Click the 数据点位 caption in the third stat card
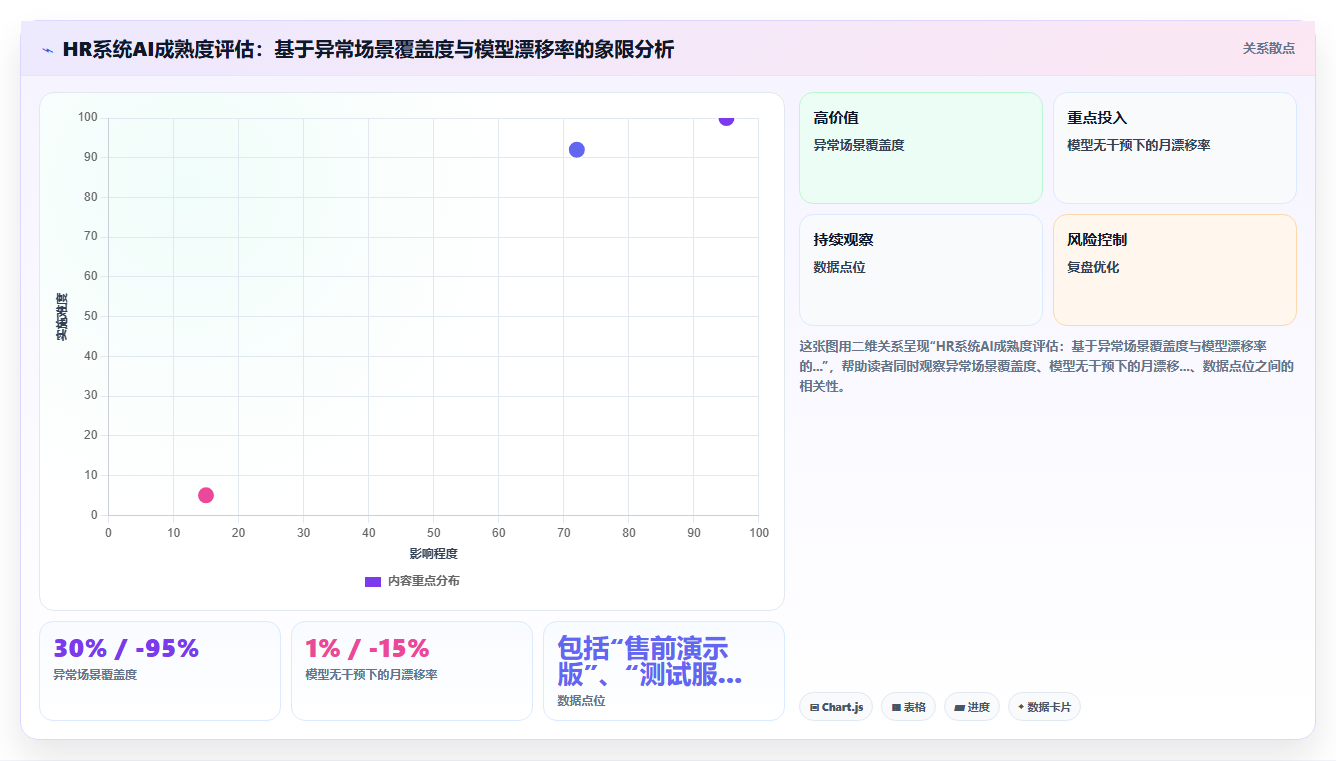Viewport: 1336px width, 761px height. (581, 701)
